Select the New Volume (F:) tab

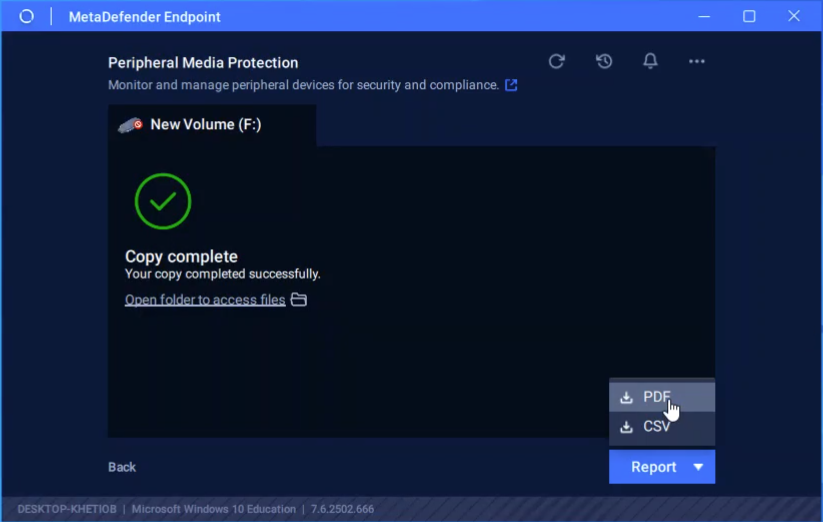(x=212, y=125)
